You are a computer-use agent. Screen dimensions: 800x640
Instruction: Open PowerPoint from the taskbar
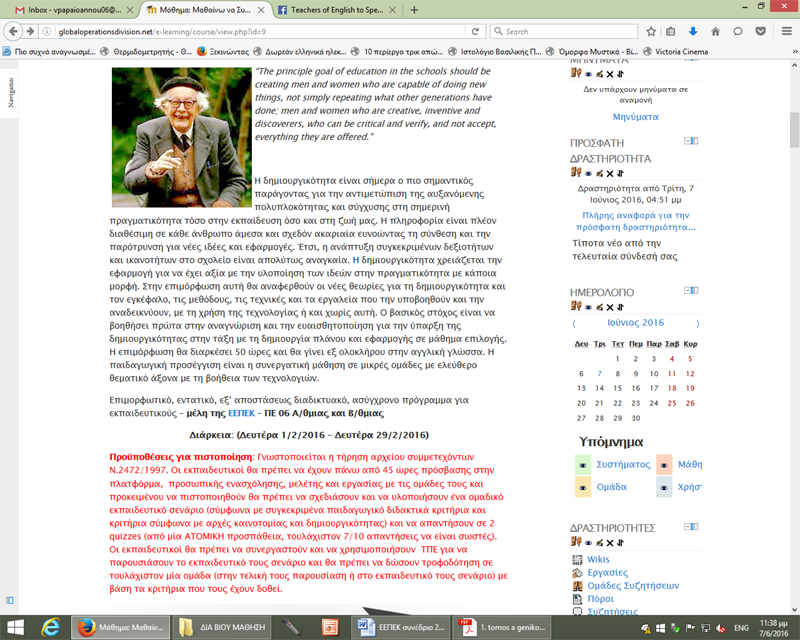click(330, 627)
